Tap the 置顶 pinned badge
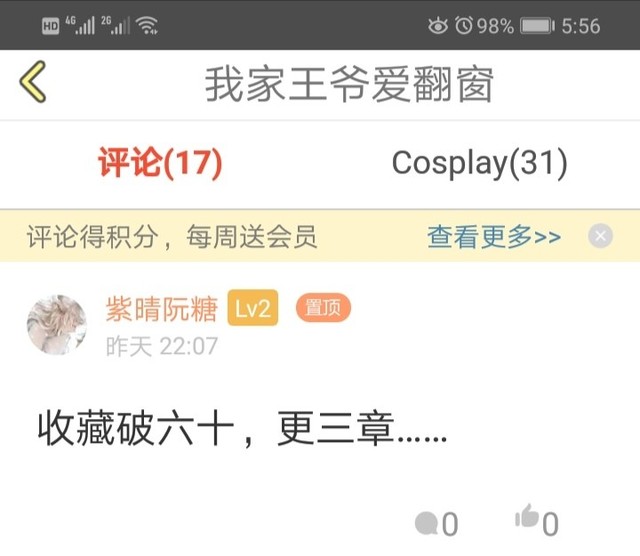The width and height of the screenshot is (640, 556). [323, 307]
